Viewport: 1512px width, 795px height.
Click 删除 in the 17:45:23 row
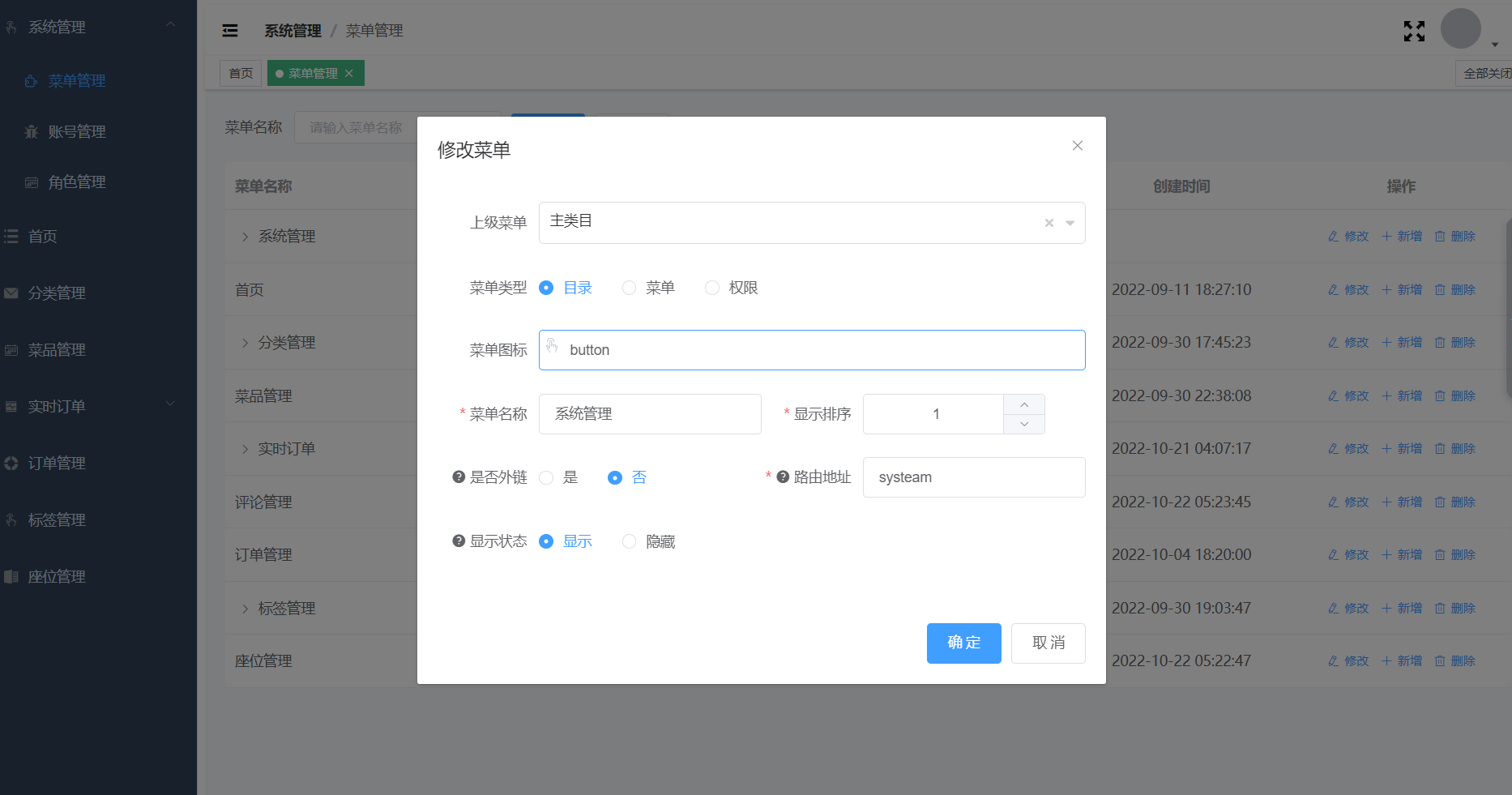pos(1455,343)
